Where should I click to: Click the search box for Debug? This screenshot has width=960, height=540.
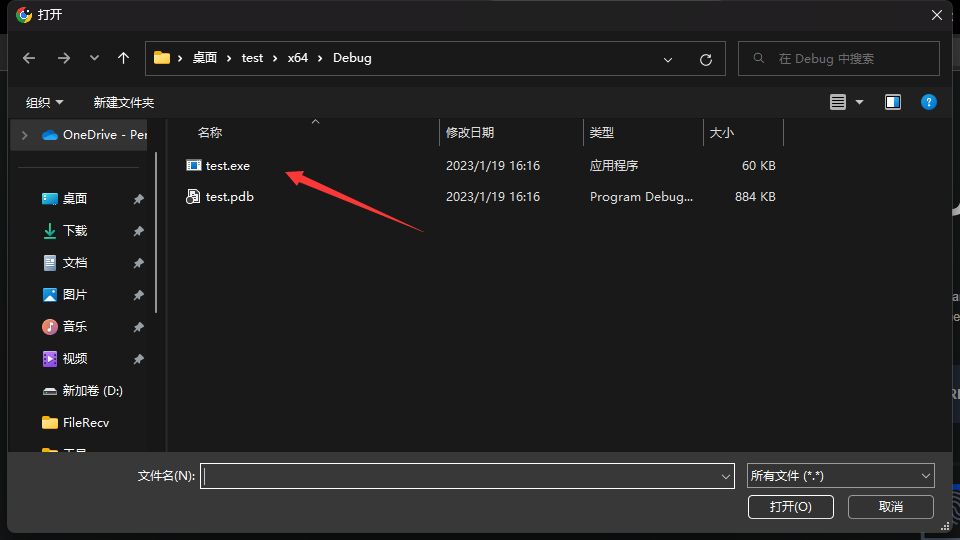click(839, 59)
